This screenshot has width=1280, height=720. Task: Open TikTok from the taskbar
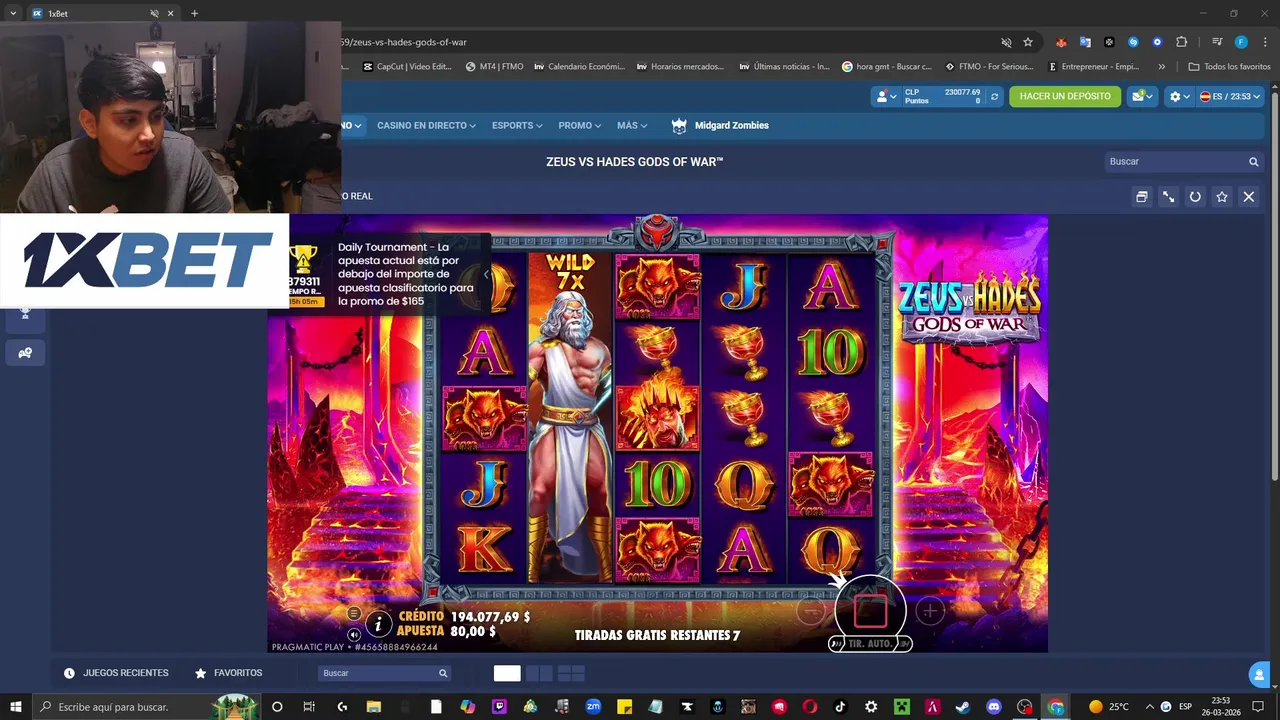pos(840,707)
